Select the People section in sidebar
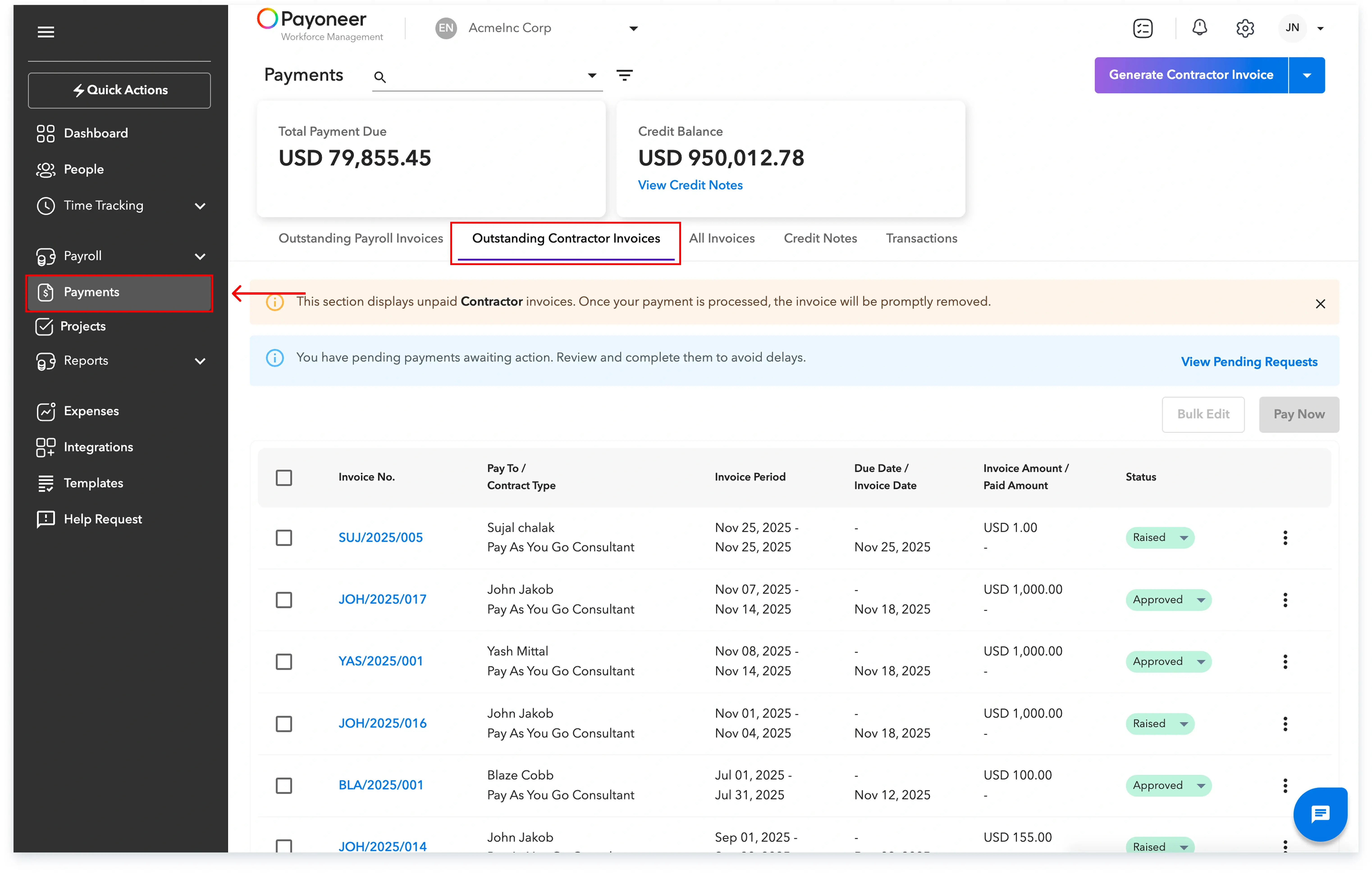 pyautogui.click(x=84, y=169)
